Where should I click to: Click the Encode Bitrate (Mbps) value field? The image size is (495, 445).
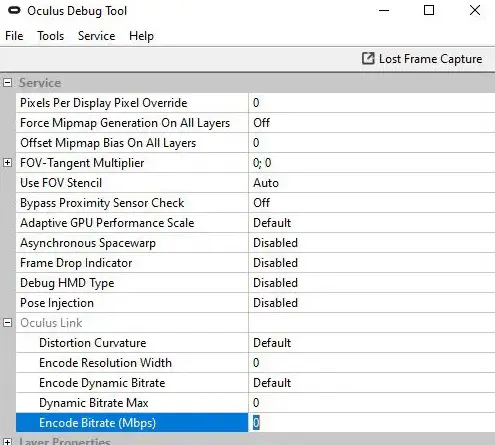(372, 423)
